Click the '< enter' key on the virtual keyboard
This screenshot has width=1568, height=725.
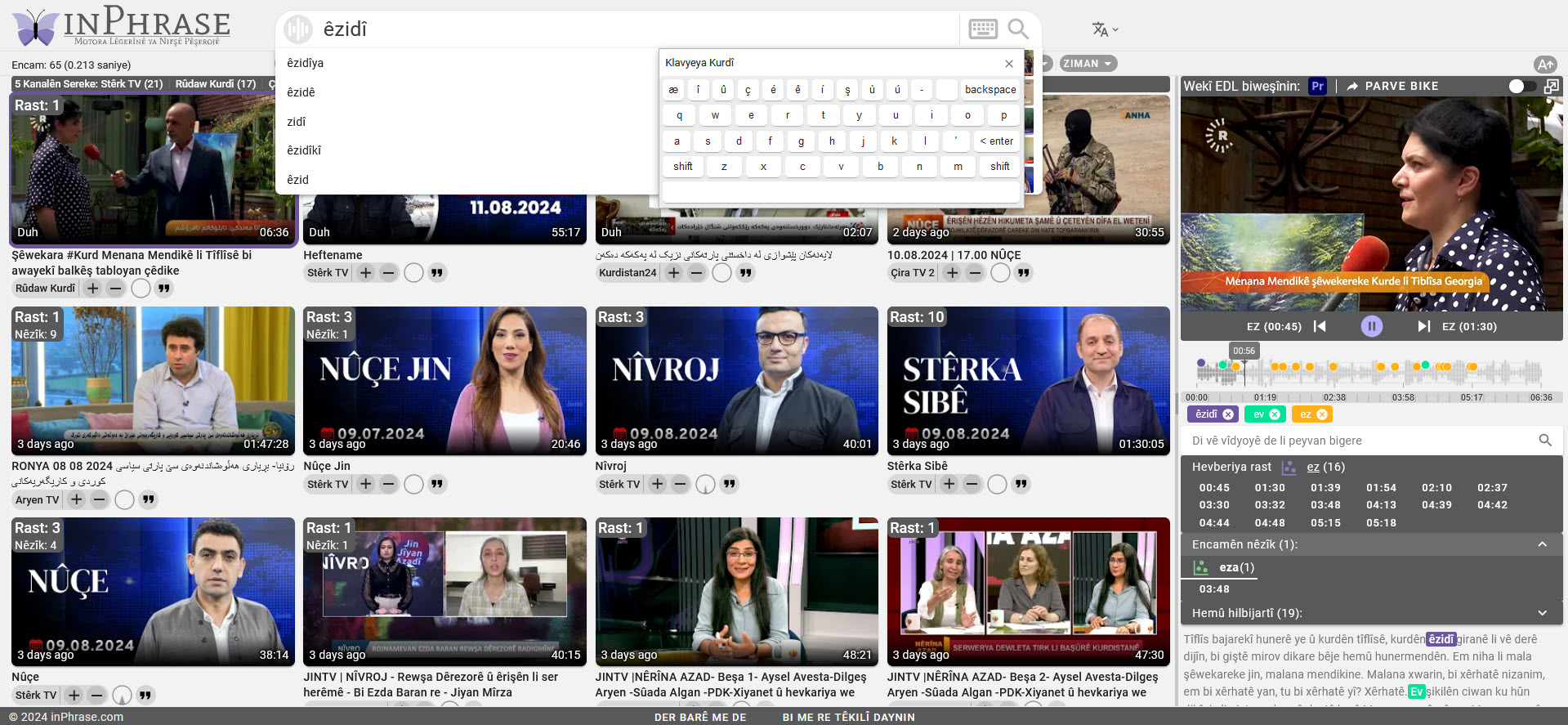pyautogui.click(x=996, y=141)
